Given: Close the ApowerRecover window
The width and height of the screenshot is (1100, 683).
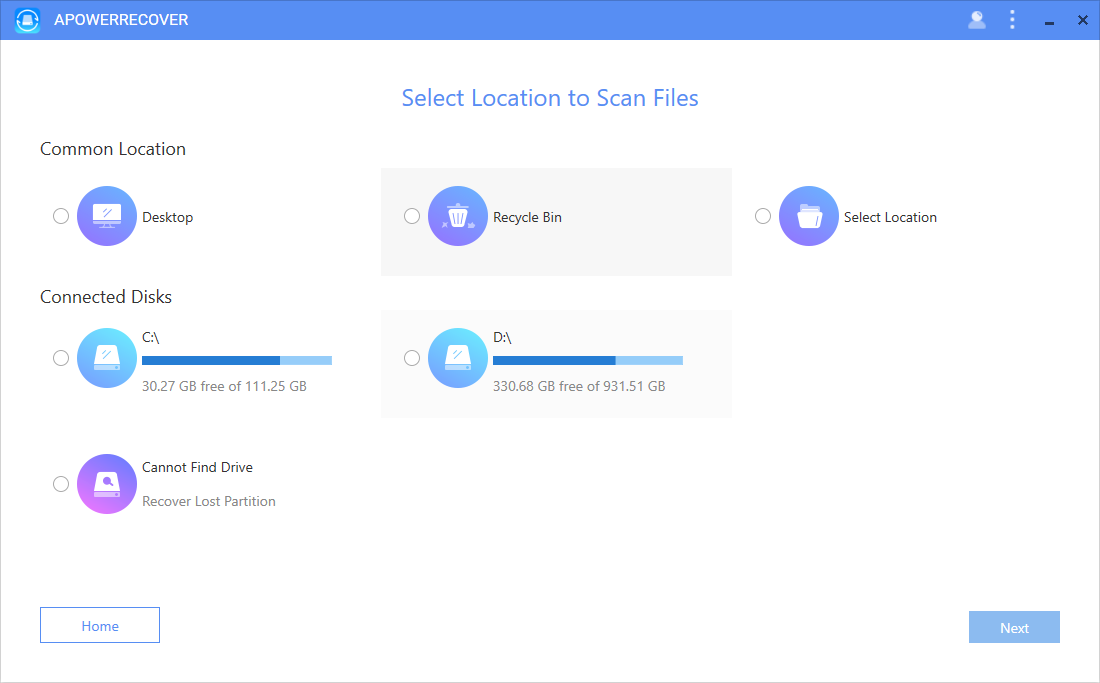Looking at the screenshot, I should (1082, 20).
